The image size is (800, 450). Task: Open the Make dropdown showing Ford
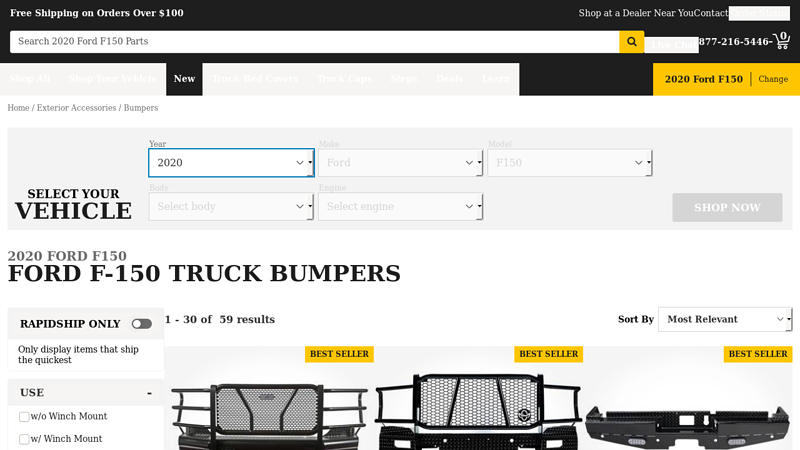coord(401,163)
